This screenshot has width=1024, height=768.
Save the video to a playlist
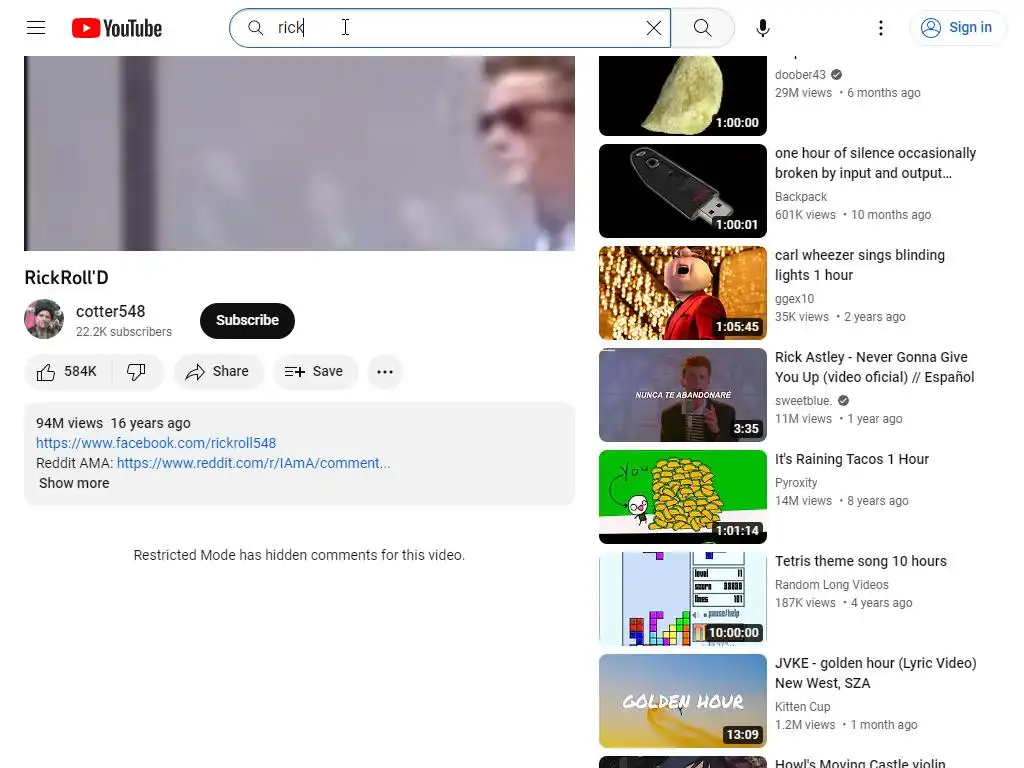coord(314,372)
